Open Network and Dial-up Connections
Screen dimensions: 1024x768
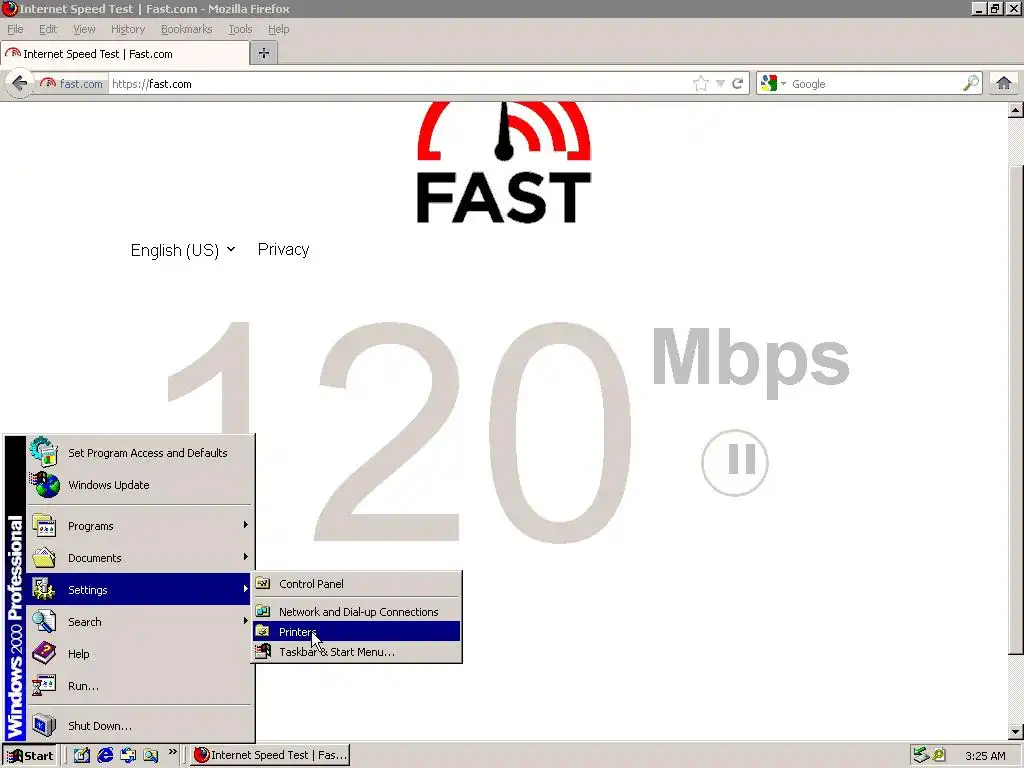[x=357, y=612]
